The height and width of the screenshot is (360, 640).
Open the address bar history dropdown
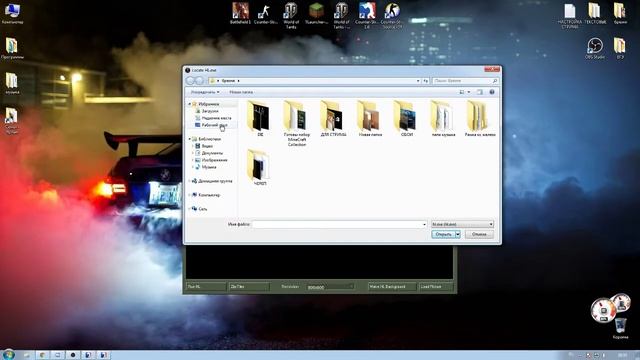(418, 81)
